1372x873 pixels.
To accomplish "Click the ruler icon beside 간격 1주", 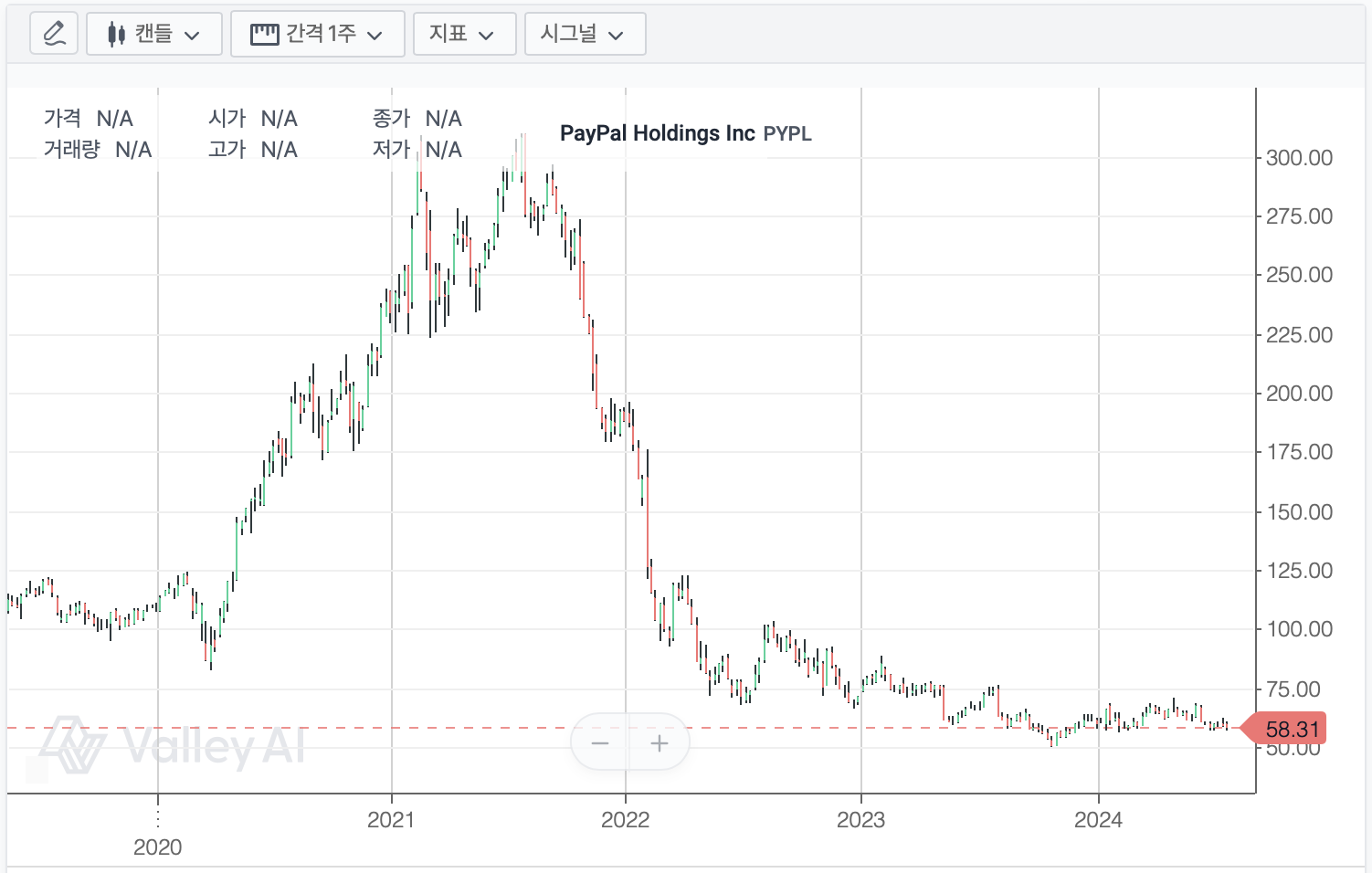I will click(264, 35).
